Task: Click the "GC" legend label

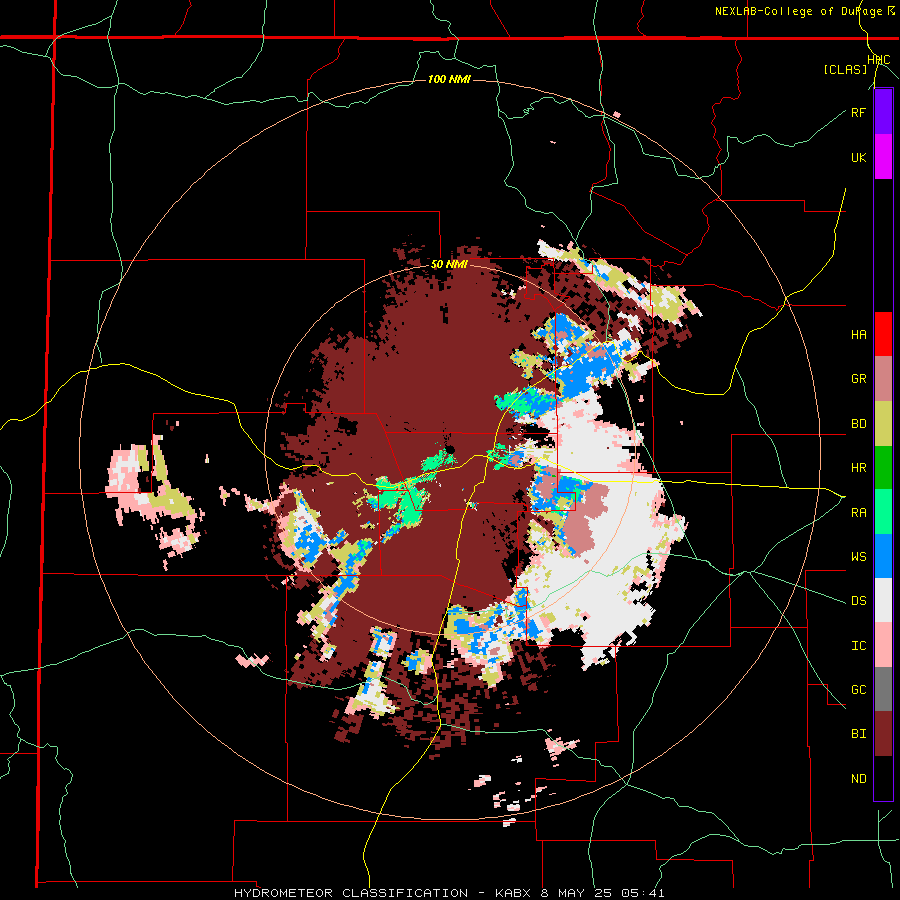Action: pyautogui.click(x=858, y=690)
